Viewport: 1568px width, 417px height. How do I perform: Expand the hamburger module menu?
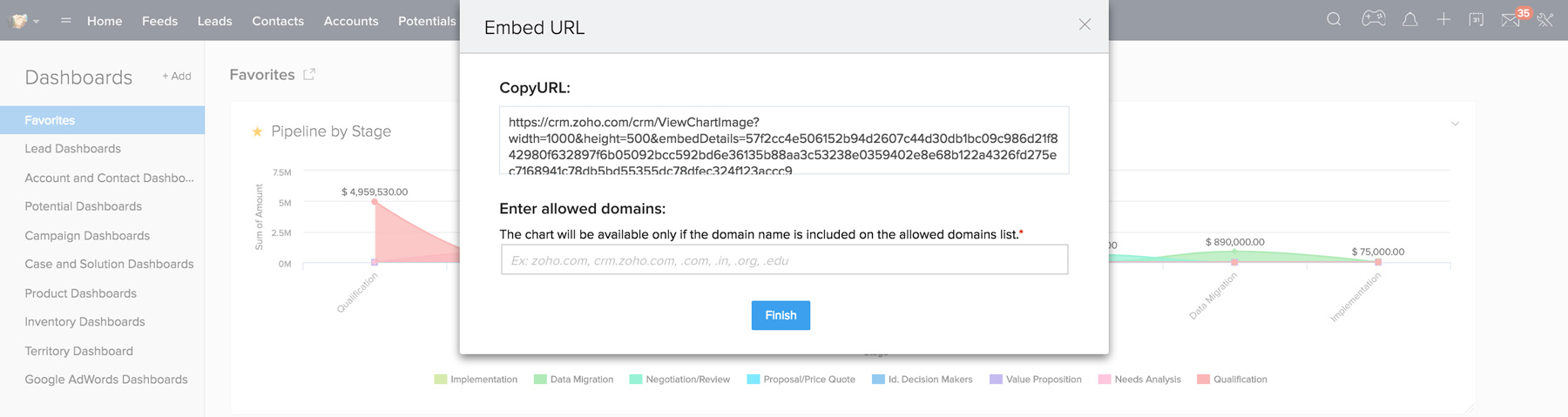point(65,20)
